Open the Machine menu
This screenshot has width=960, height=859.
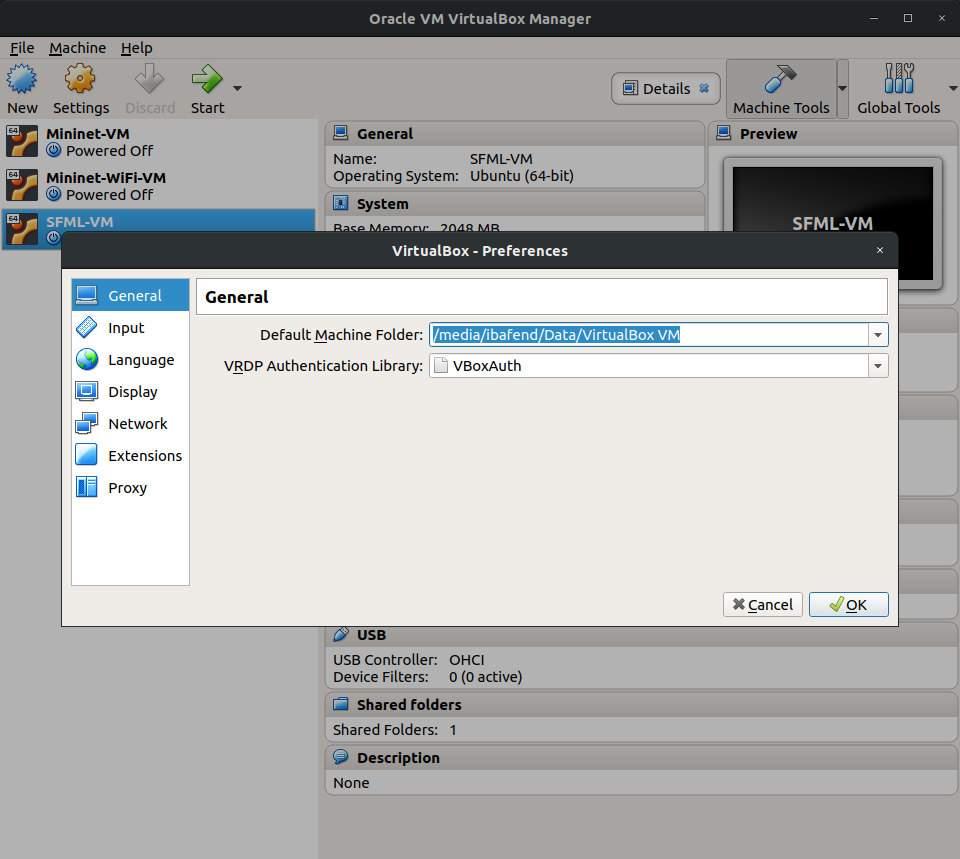[x=77, y=48]
